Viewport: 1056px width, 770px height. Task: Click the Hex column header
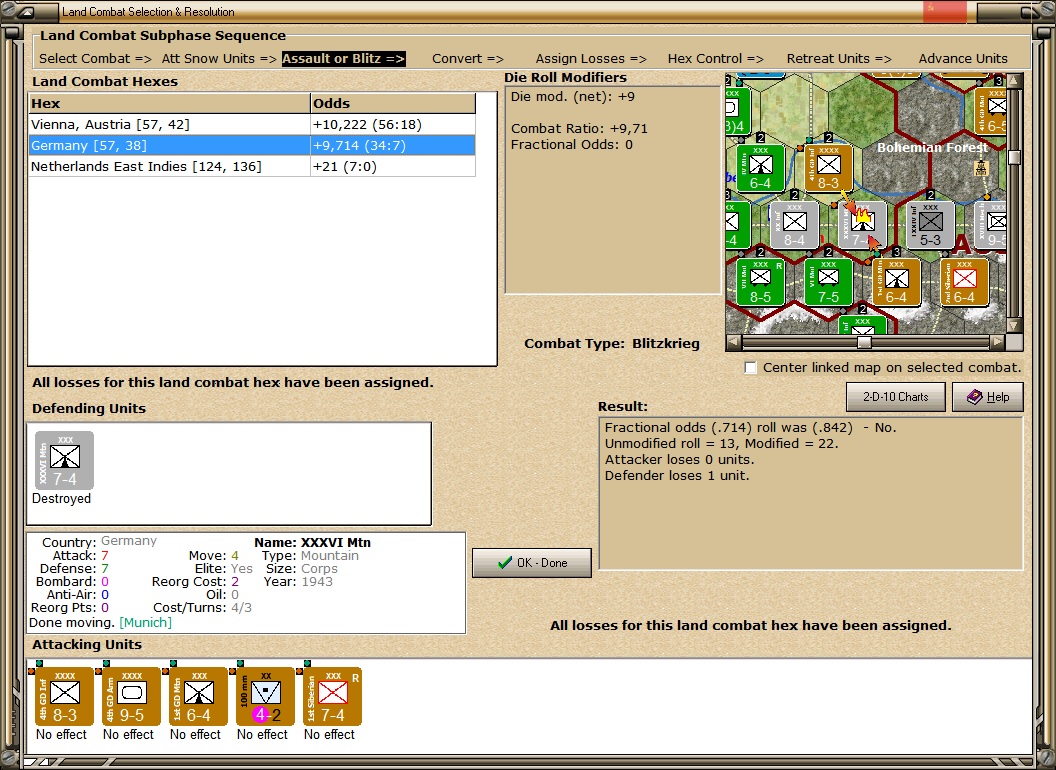(x=169, y=103)
